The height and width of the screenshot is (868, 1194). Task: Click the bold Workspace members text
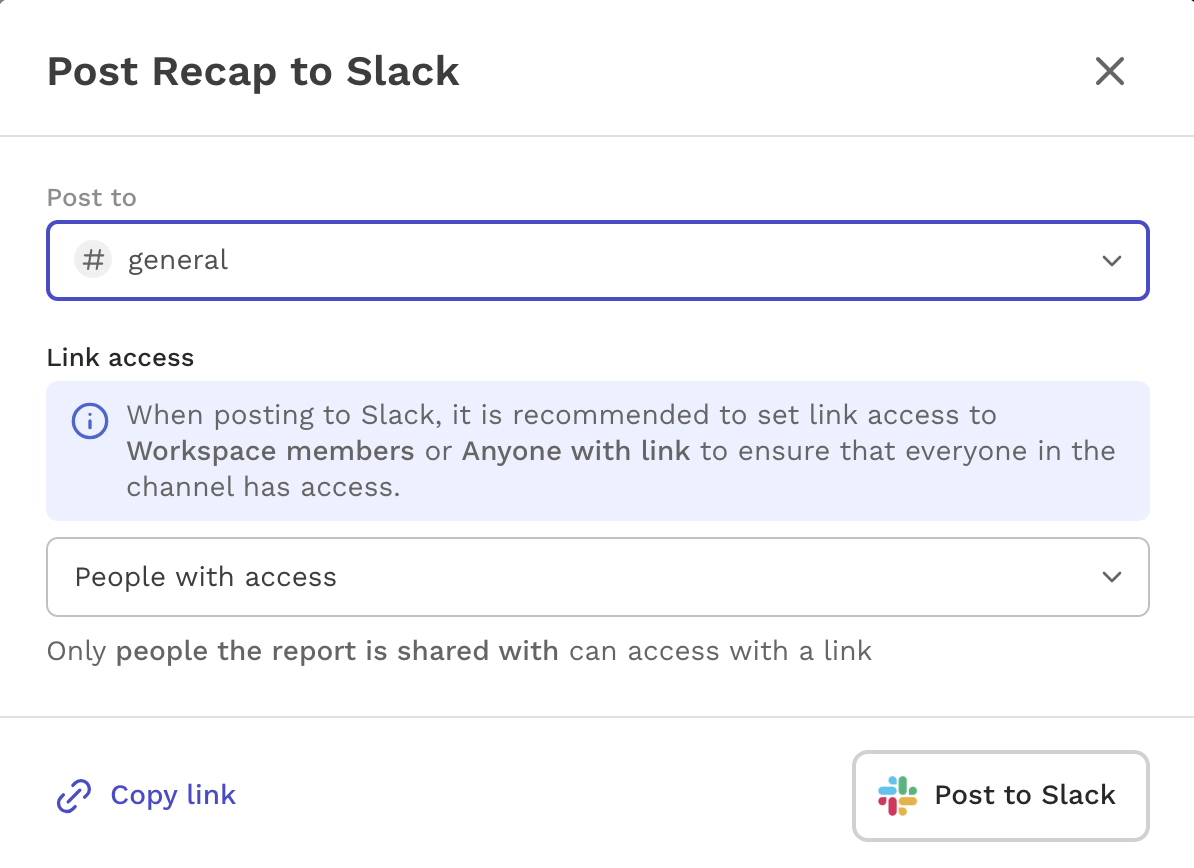tap(270, 451)
